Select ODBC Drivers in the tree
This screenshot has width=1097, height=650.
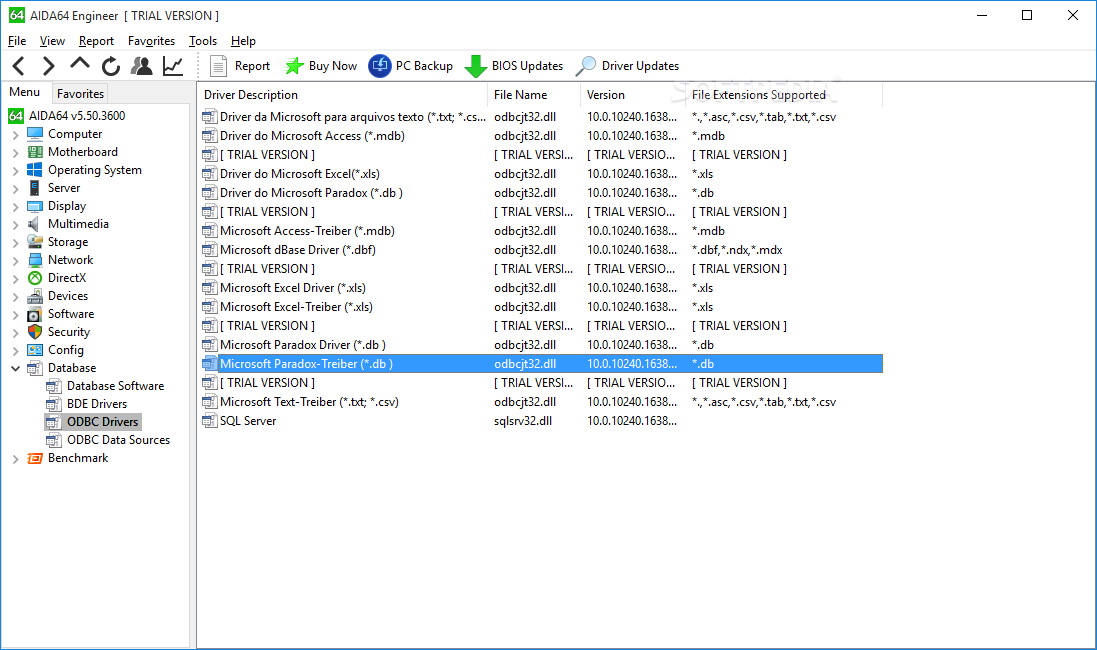pos(102,422)
